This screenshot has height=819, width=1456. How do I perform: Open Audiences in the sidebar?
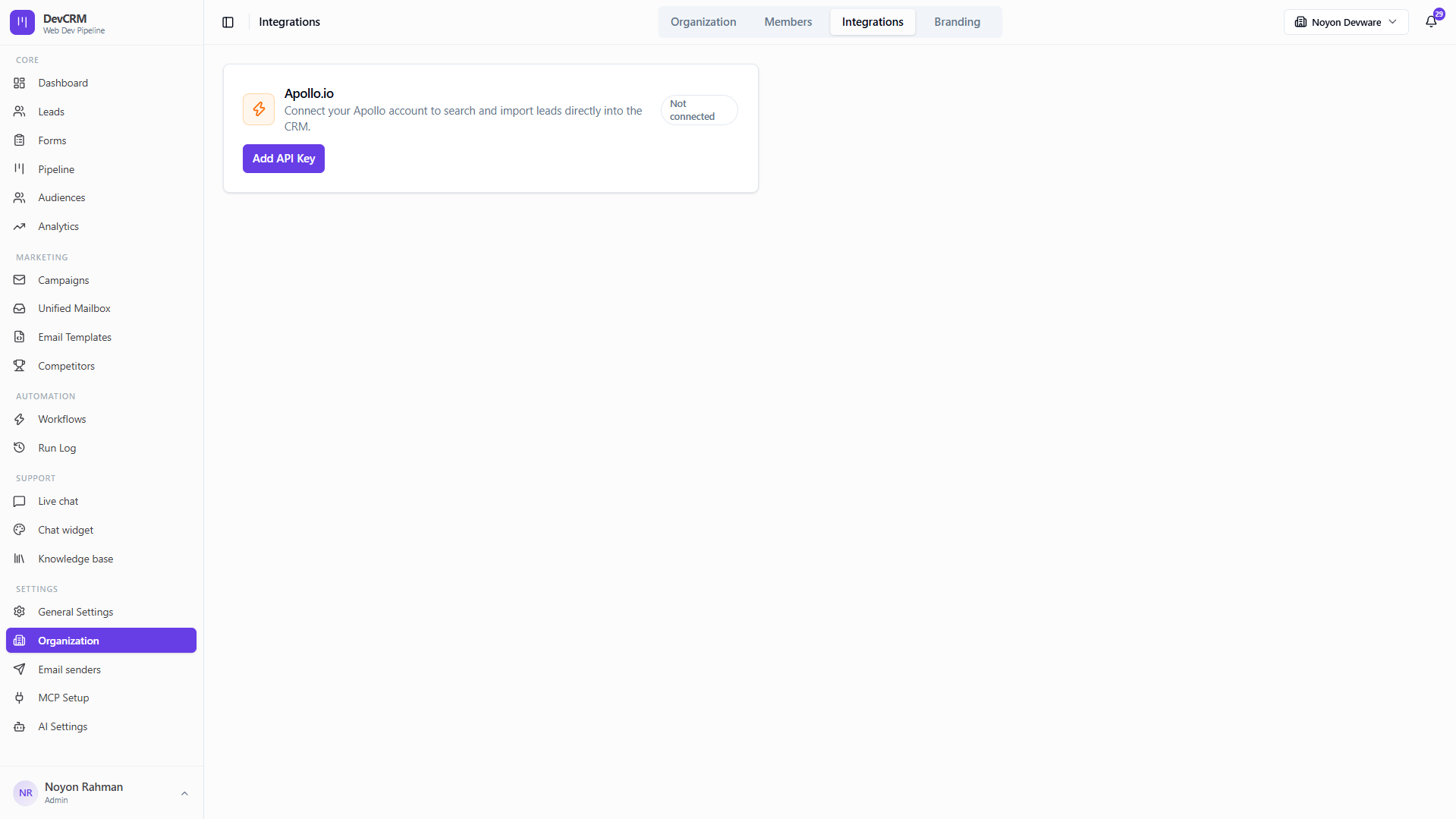tap(101, 198)
